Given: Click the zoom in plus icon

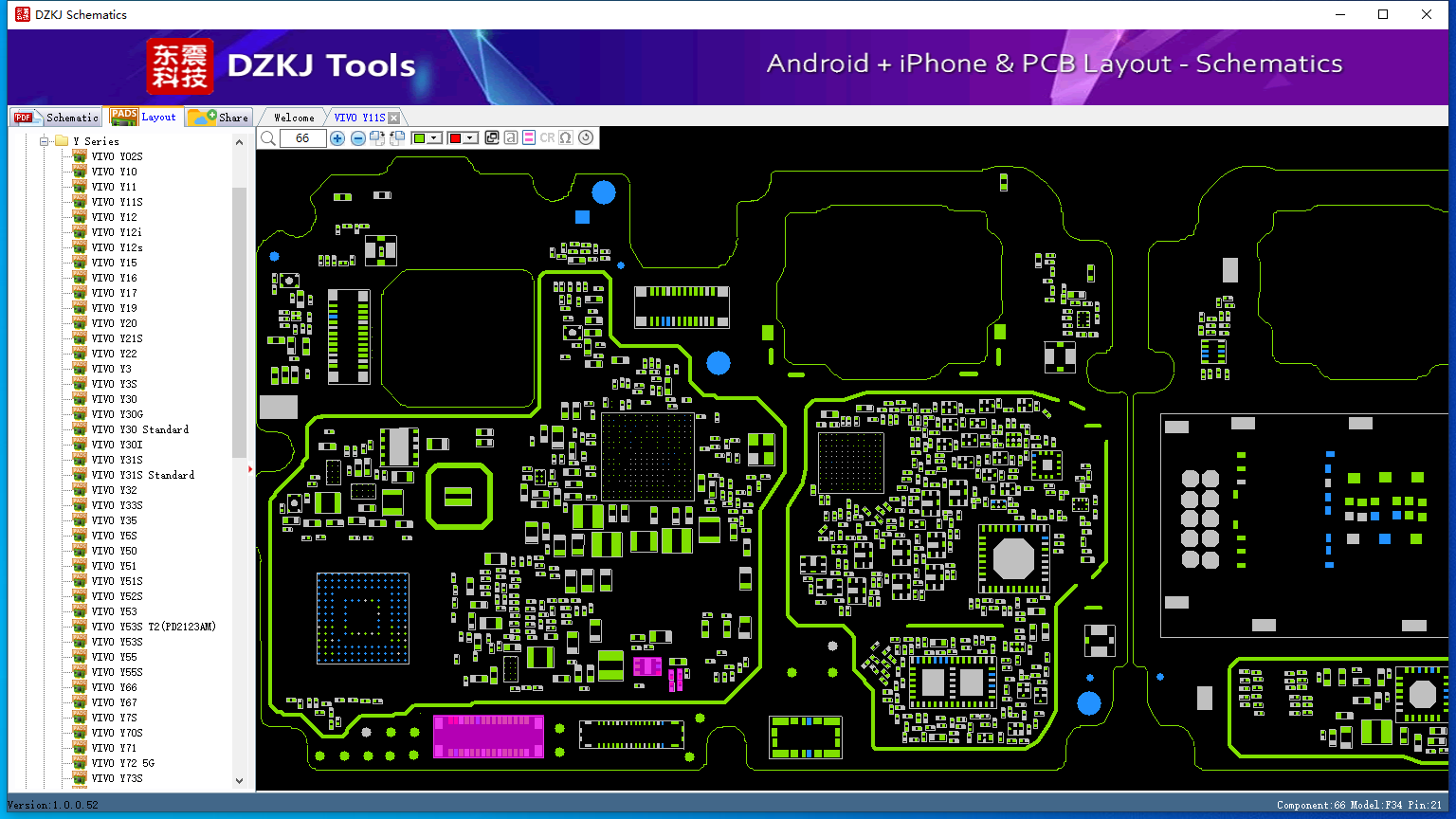Looking at the screenshot, I should 337,138.
